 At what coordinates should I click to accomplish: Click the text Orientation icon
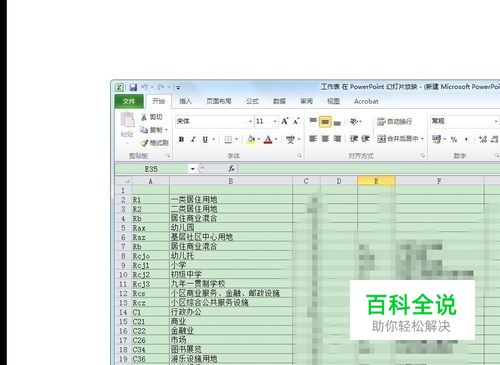coord(355,121)
